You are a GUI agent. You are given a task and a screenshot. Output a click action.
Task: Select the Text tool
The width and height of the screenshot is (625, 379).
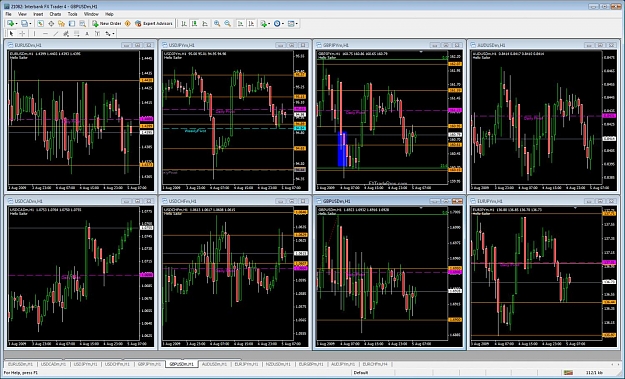click(x=87, y=34)
